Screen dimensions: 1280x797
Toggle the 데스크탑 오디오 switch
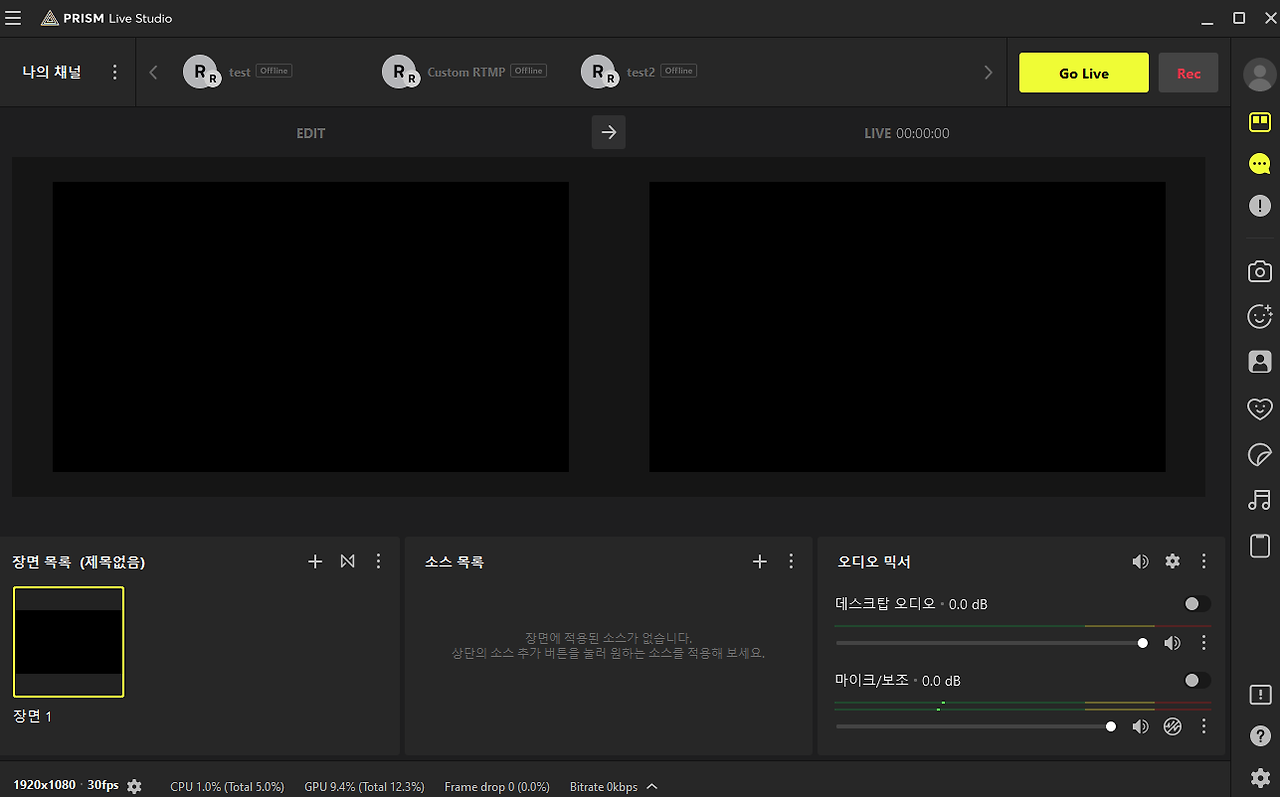(1197, 604)
